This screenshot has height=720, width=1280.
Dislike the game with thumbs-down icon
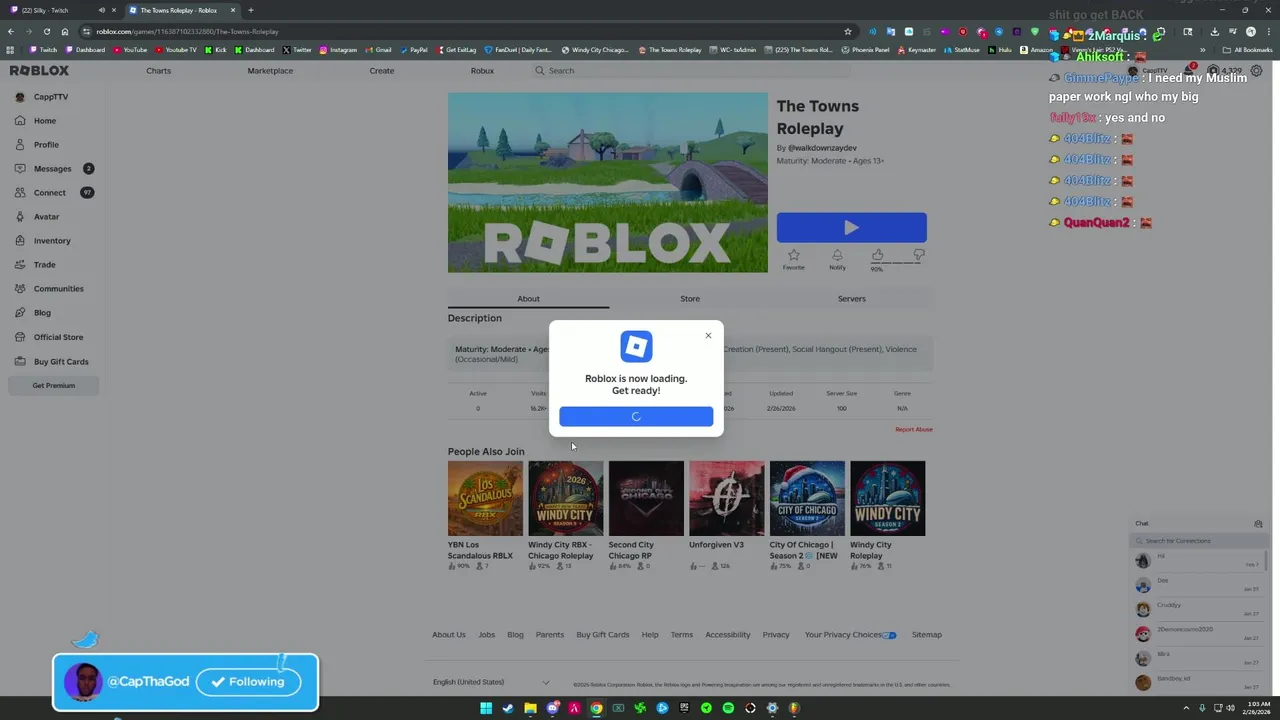click(918, 256)
